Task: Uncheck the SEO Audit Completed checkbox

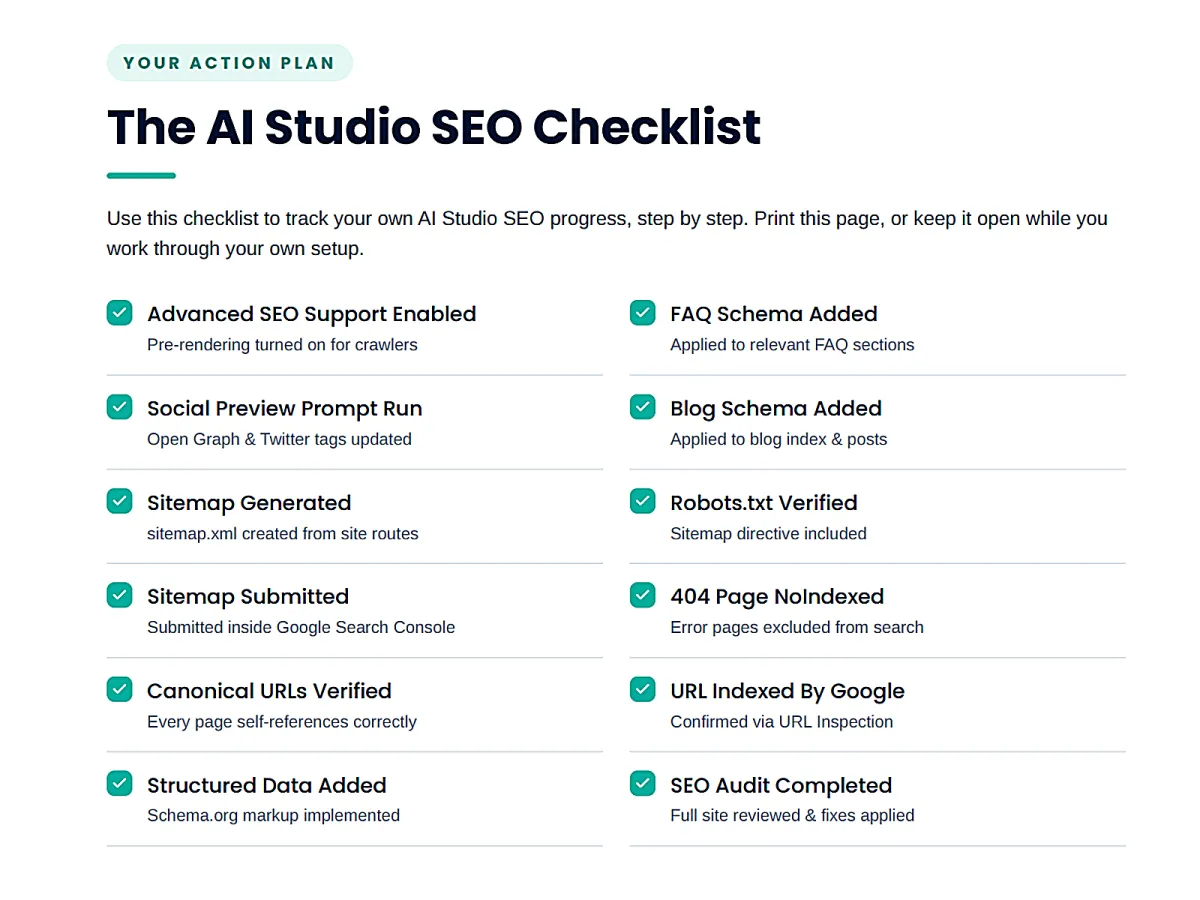Action: pos(642,783)
